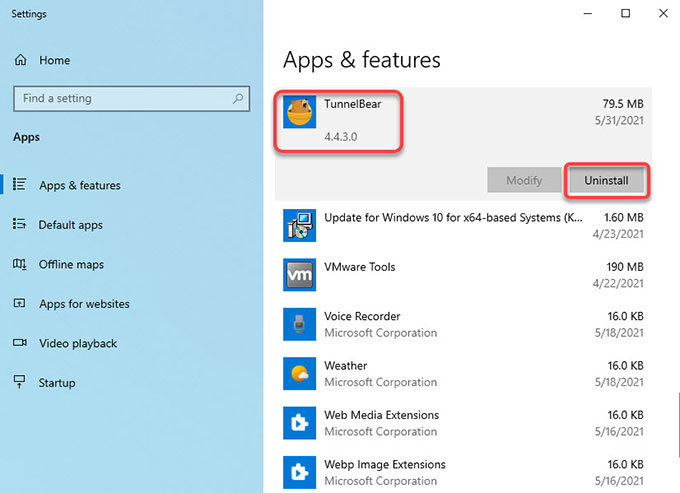Image resolution: width=680 pixels, height=493 pixels.
Task: Click the Web Media Extensions icon
Action: coord(299,423)
